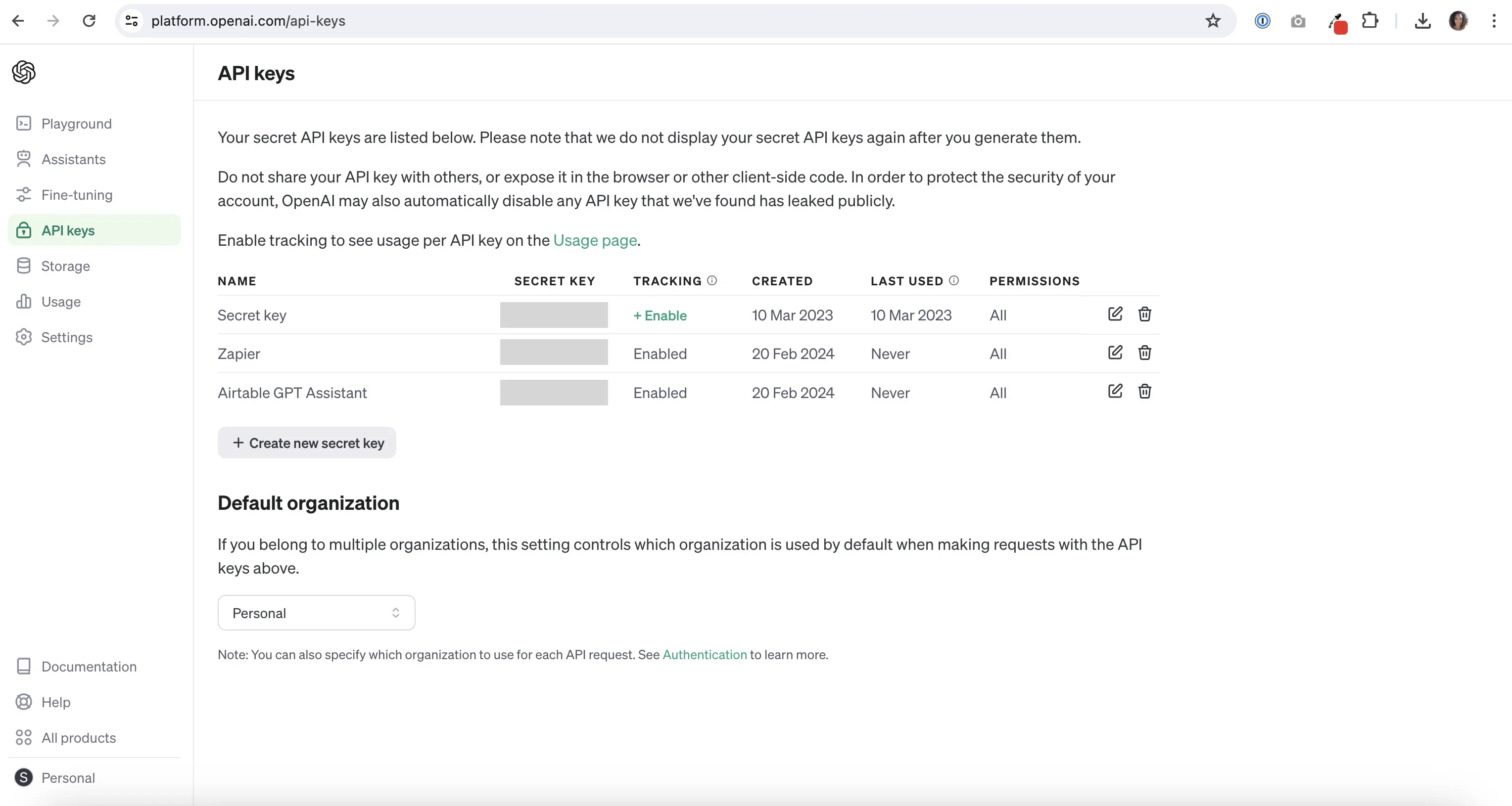Viewport: 1512px width, 806px height.
Task: Open the Usage page from the sidebar
Action: click(x=62, y=302)
